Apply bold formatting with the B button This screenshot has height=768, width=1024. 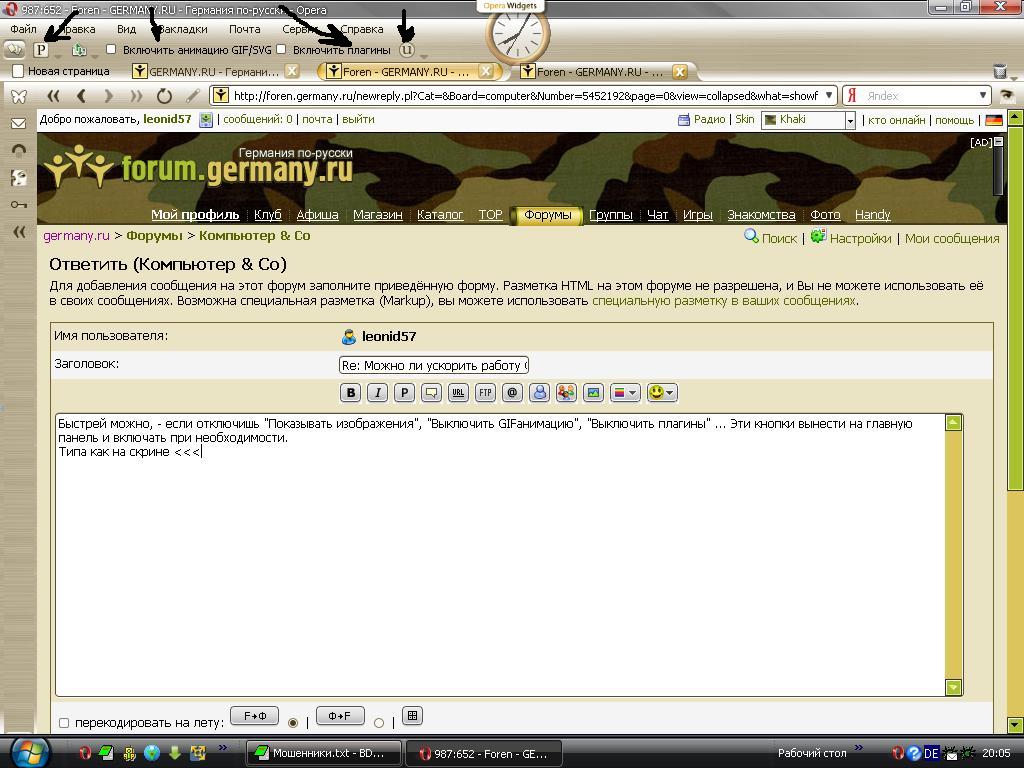(350, 393)
